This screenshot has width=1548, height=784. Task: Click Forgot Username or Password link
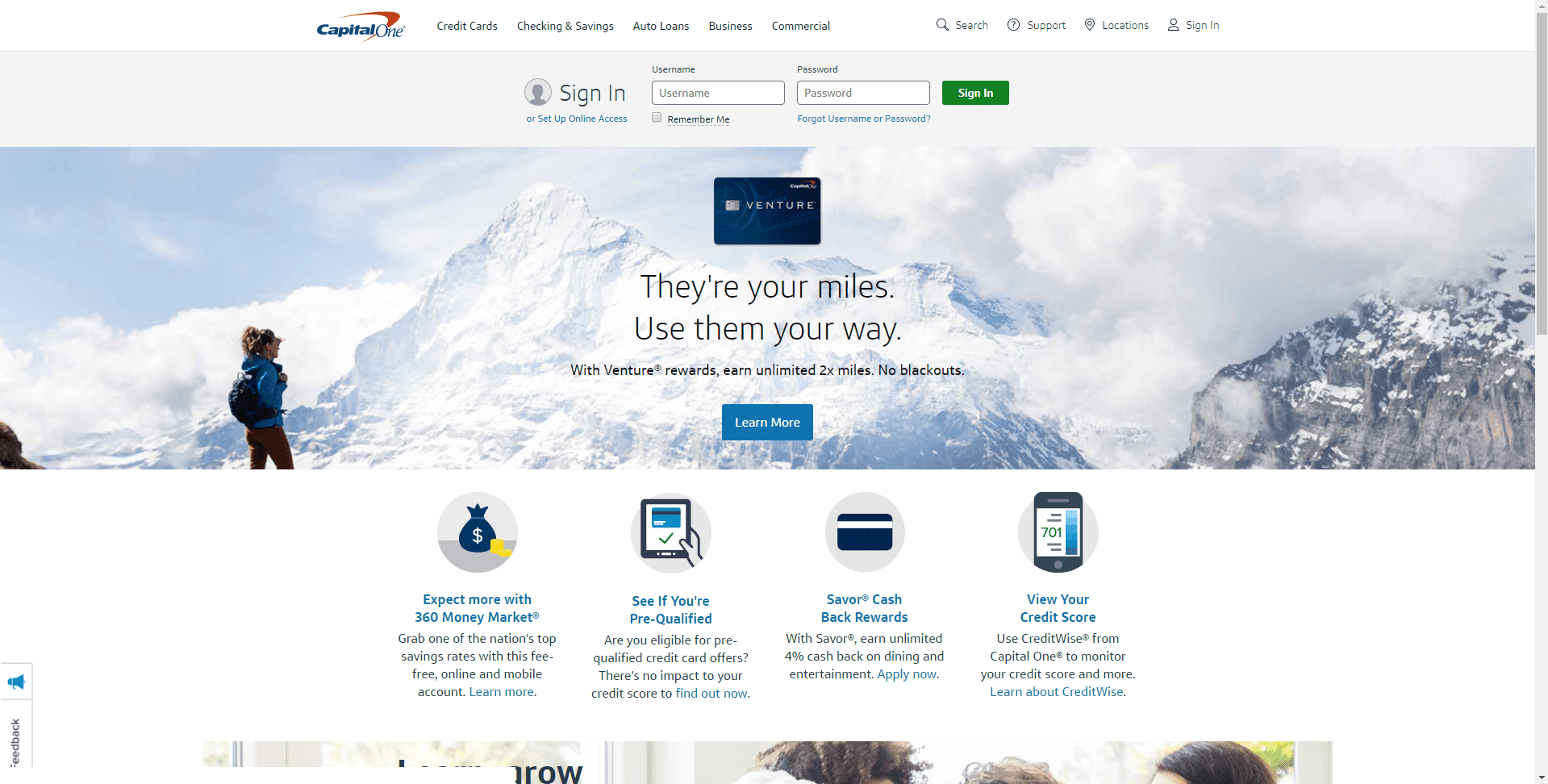click(x=864, y=119)
